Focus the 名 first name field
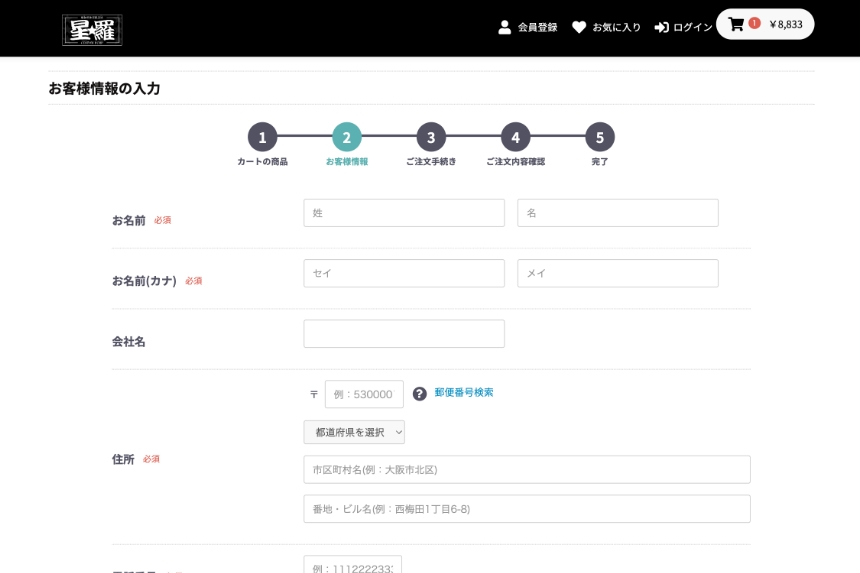This screenshot has width=860, height=573. (x=617, y=213)
